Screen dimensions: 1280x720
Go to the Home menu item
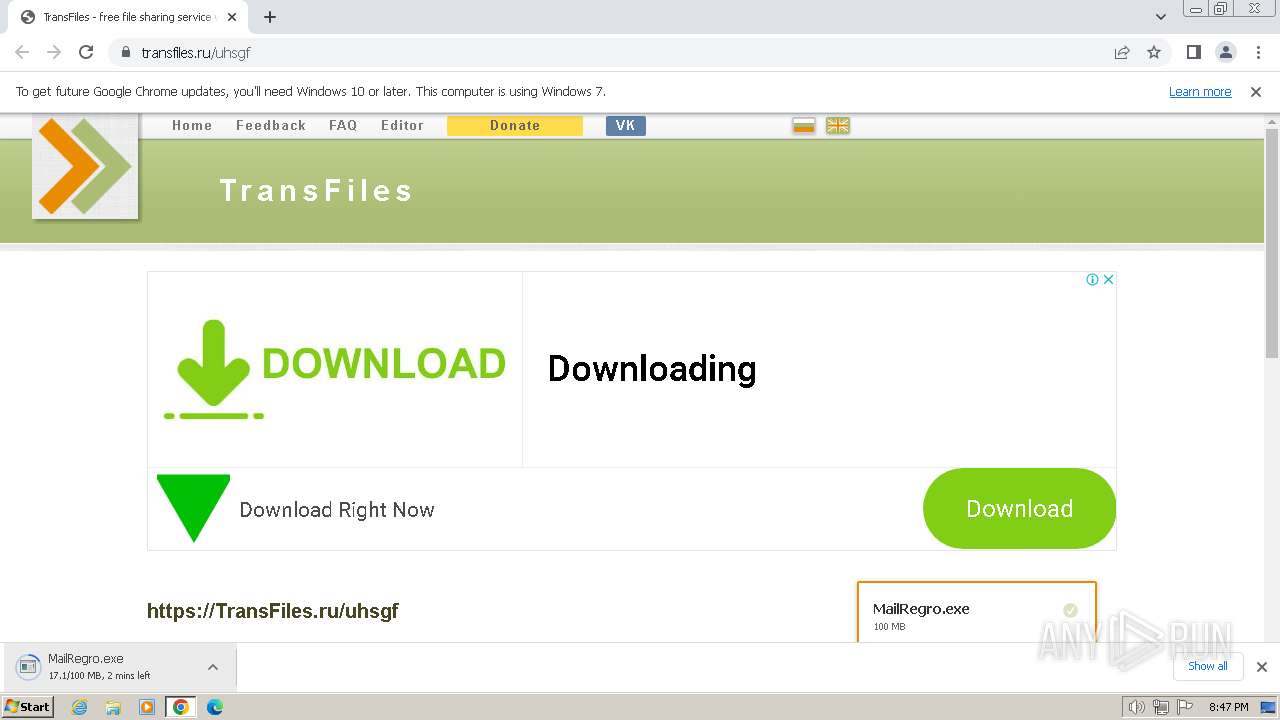[192, 125]
